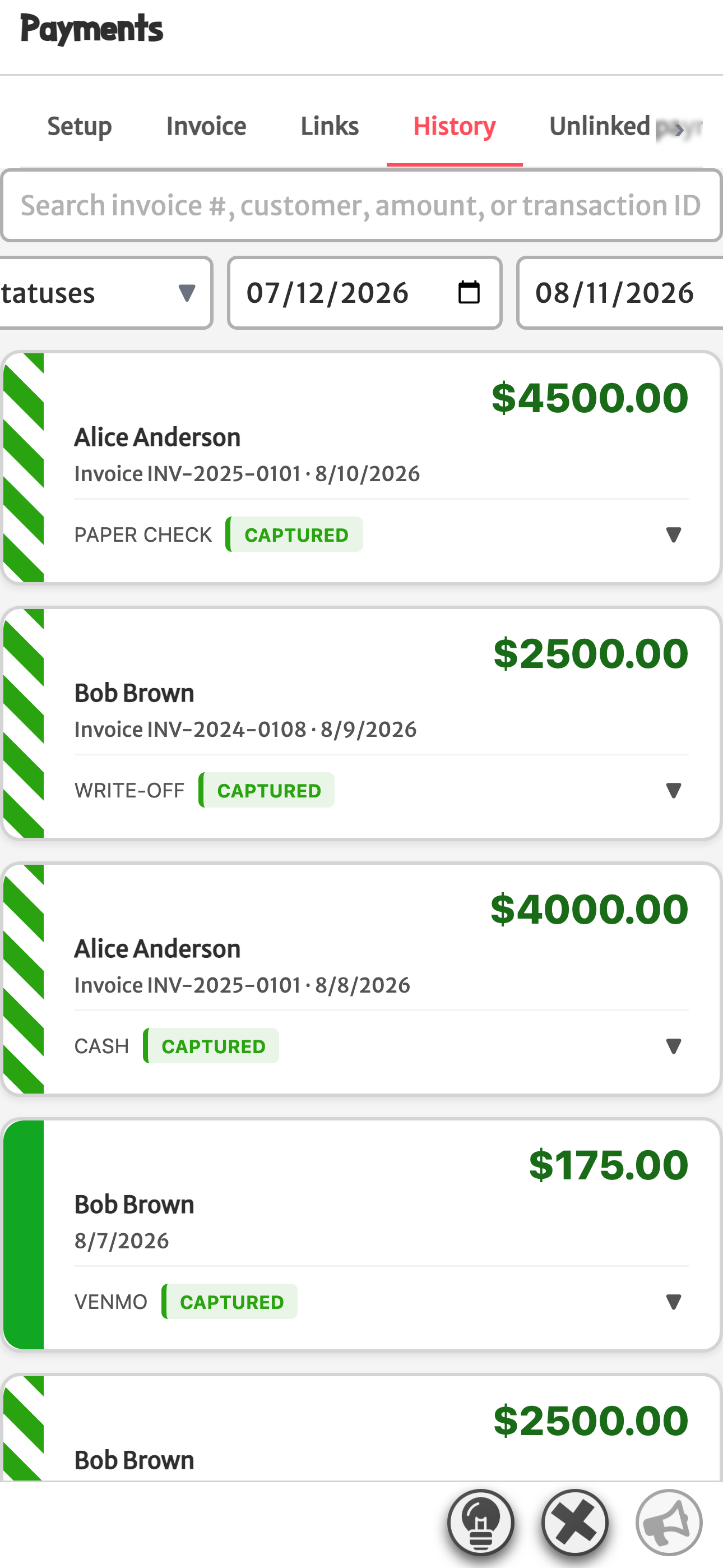Expand the $4500.00 Paper Check payment
Screen dimensions: 723x1568
[x=673, y=534]
